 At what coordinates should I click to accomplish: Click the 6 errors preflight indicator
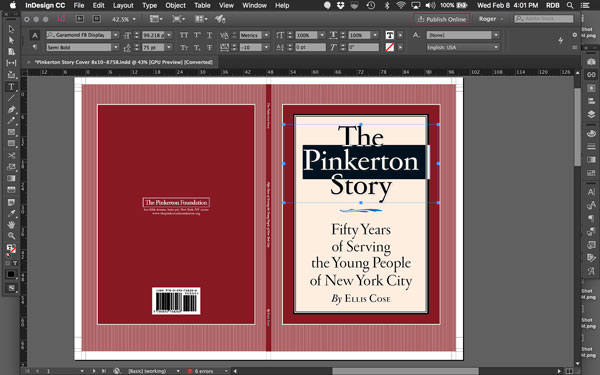(200, 371)
